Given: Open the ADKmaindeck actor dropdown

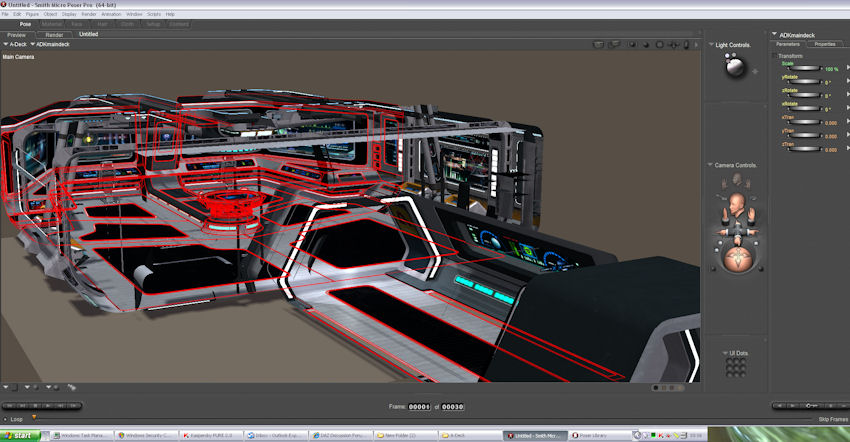Looking at the screenshot, I should (50, 44).
